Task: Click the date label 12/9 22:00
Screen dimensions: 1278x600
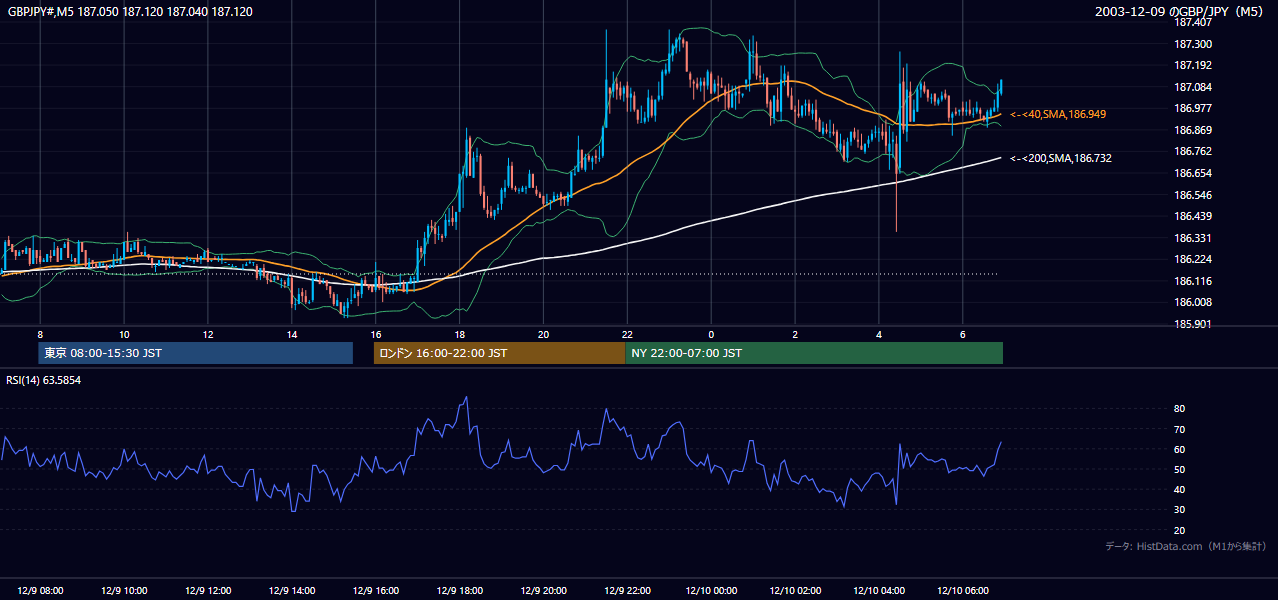Action: pos(627,591)
